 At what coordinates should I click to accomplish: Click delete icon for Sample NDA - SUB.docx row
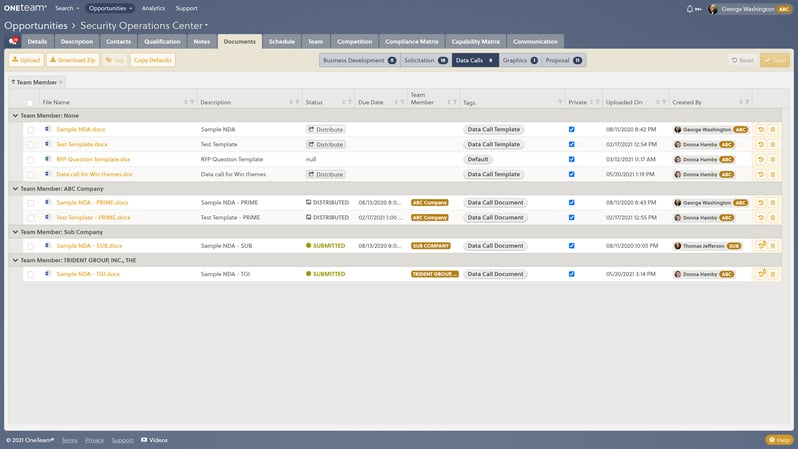coord(773,246)
